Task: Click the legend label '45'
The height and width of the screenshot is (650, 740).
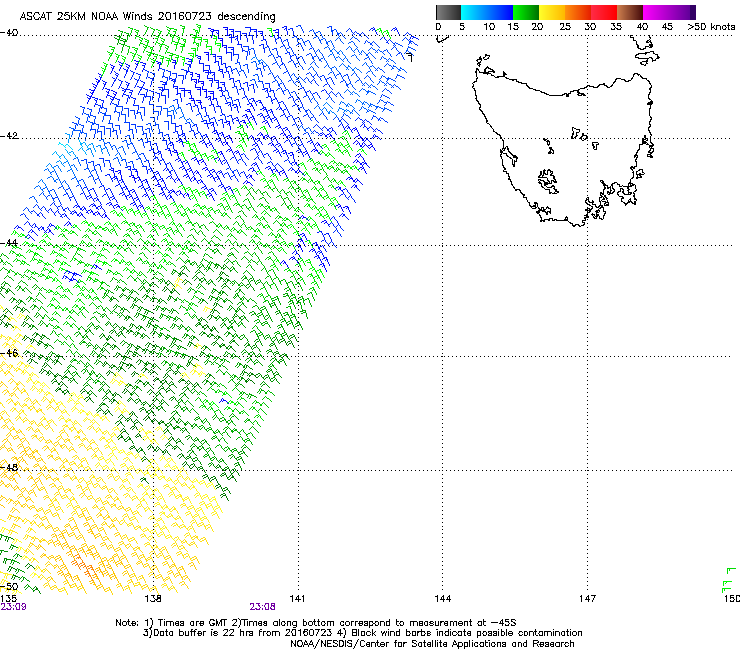Action: (667, 27)
